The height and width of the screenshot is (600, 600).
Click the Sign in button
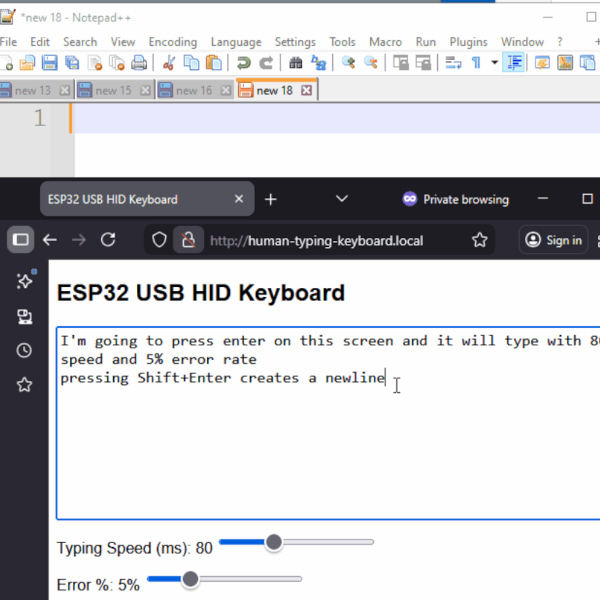[553, 240]
